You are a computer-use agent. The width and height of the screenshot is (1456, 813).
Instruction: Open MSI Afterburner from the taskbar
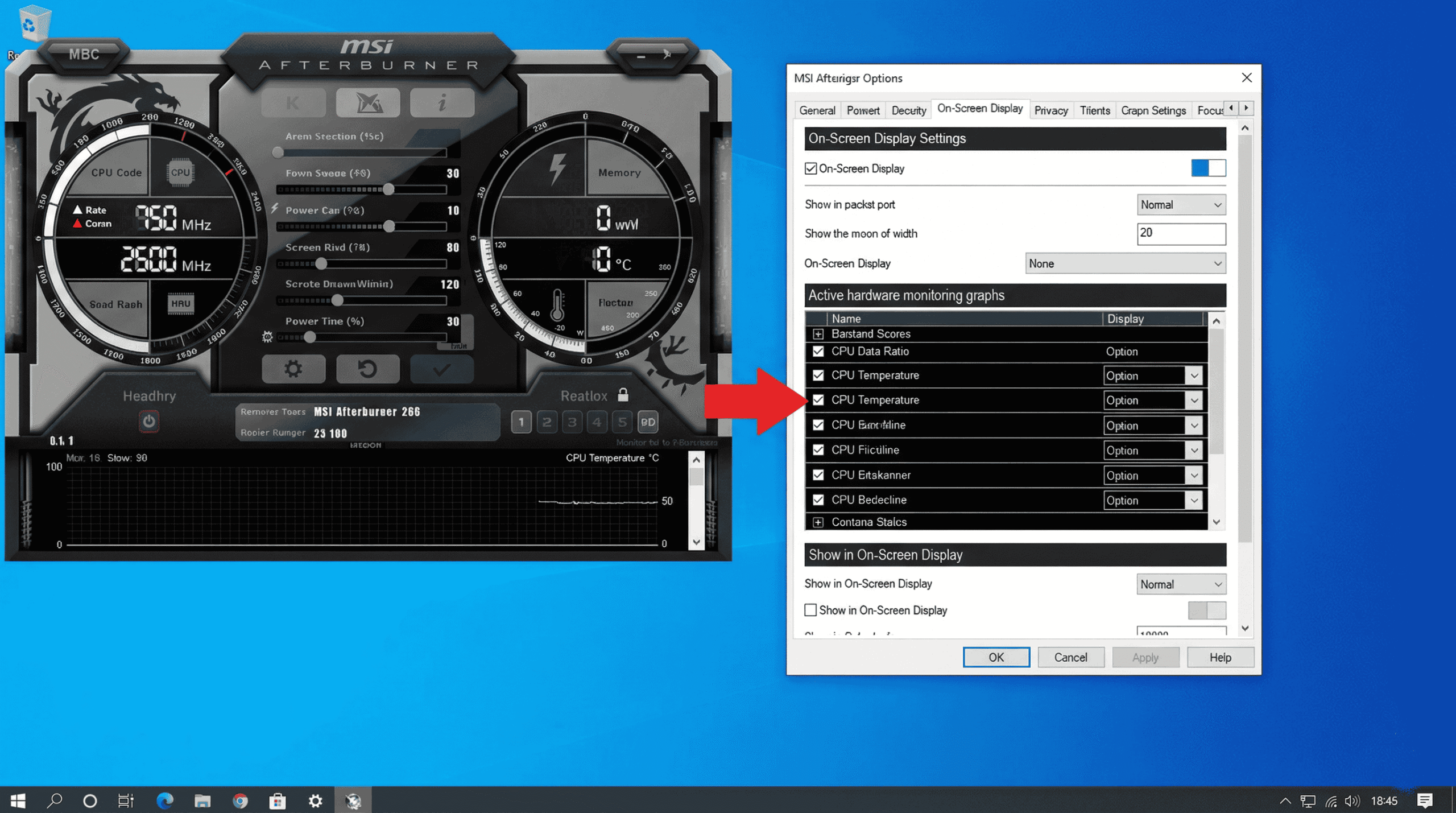click(353, 801)
